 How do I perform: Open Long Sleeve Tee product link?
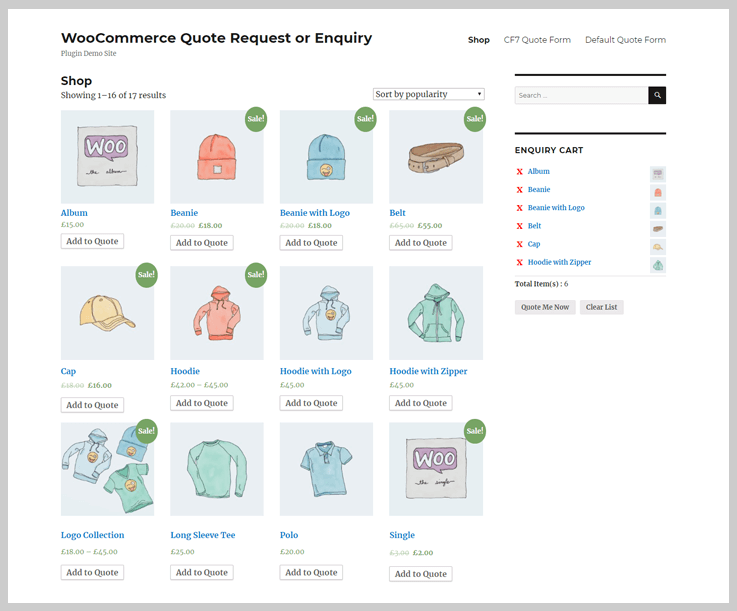(x=203, y=535)
